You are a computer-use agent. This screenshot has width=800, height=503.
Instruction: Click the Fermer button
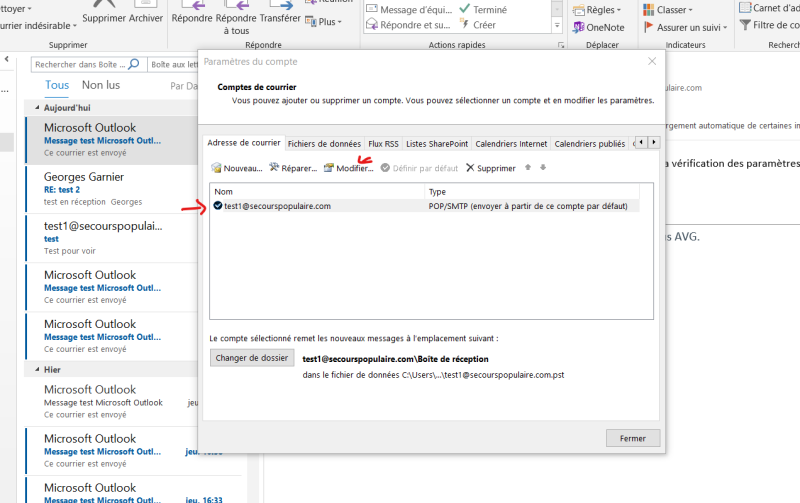pyautogui.click(x=633, y=438)
